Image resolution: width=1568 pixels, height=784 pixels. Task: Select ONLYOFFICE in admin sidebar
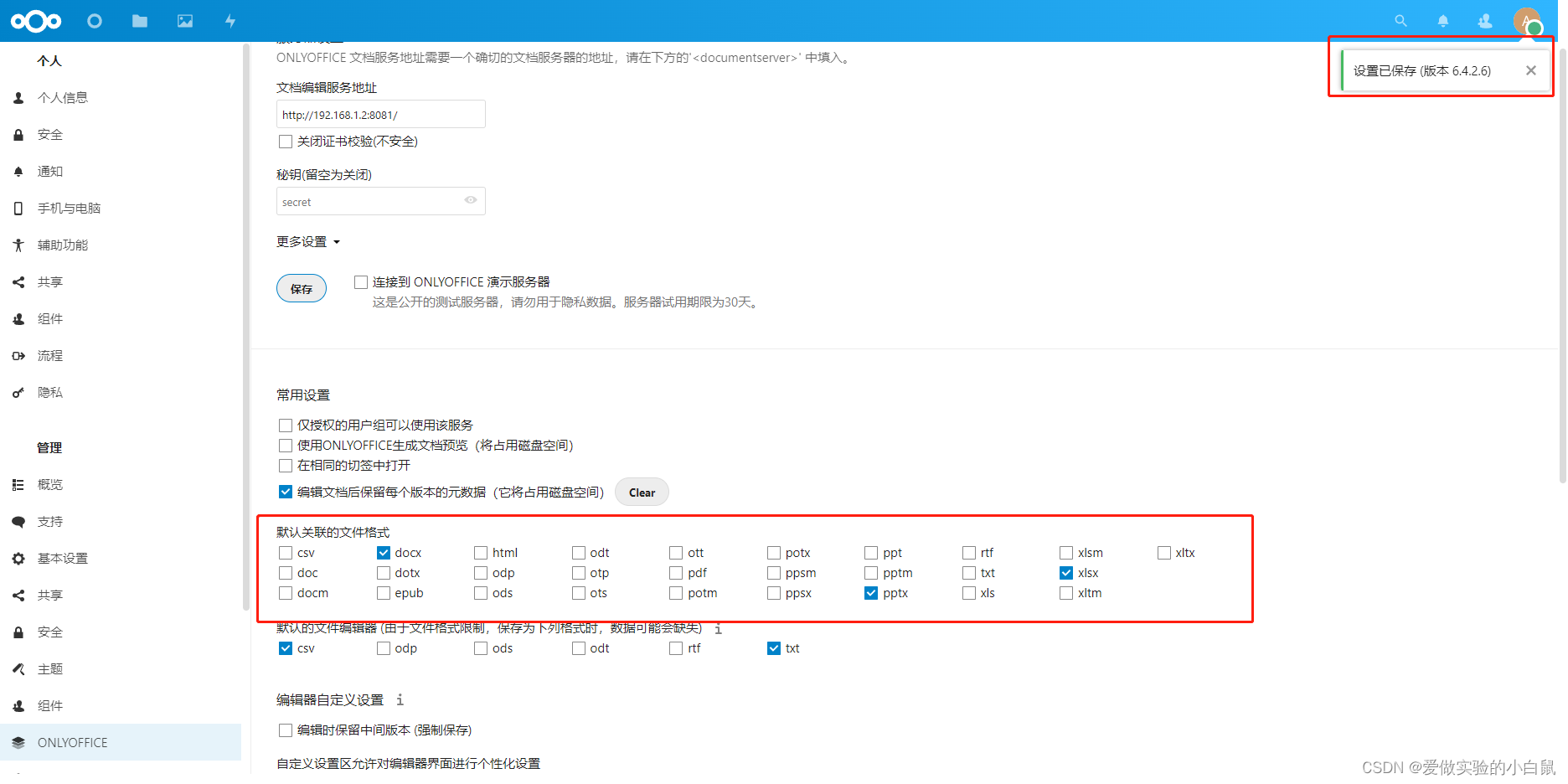tap(121, 743)
